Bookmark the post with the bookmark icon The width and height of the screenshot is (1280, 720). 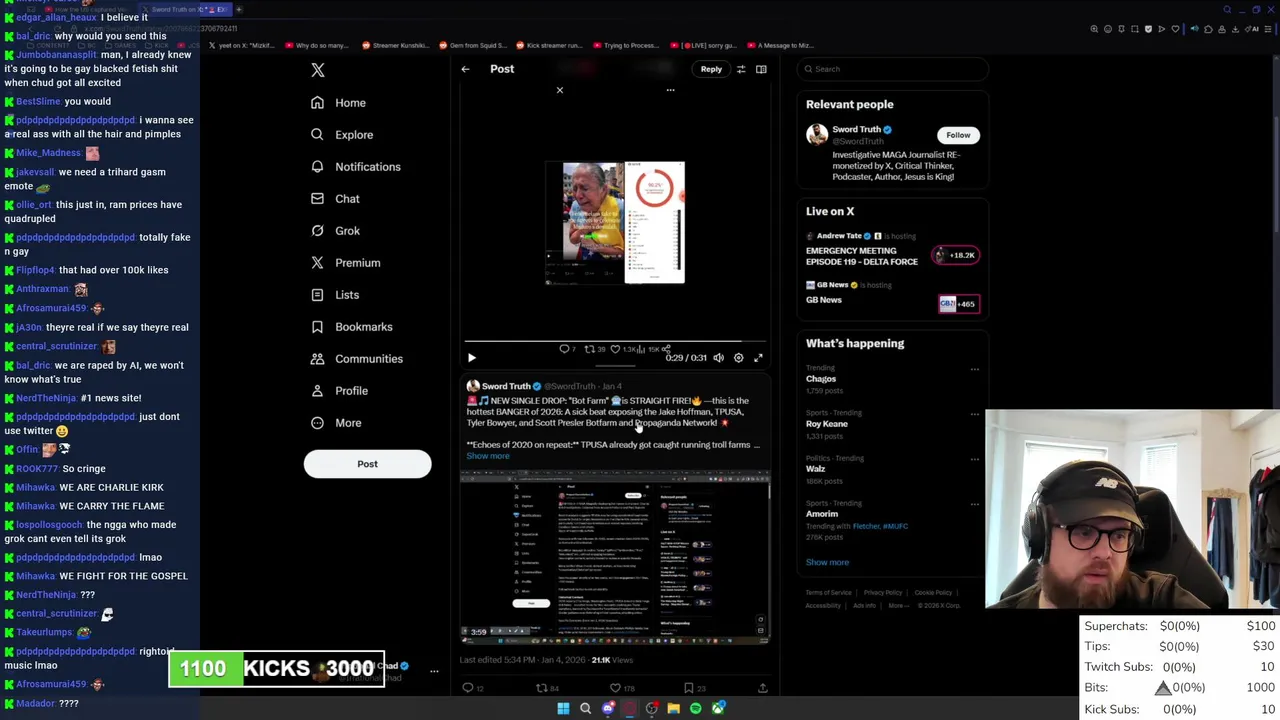(688, 688)
